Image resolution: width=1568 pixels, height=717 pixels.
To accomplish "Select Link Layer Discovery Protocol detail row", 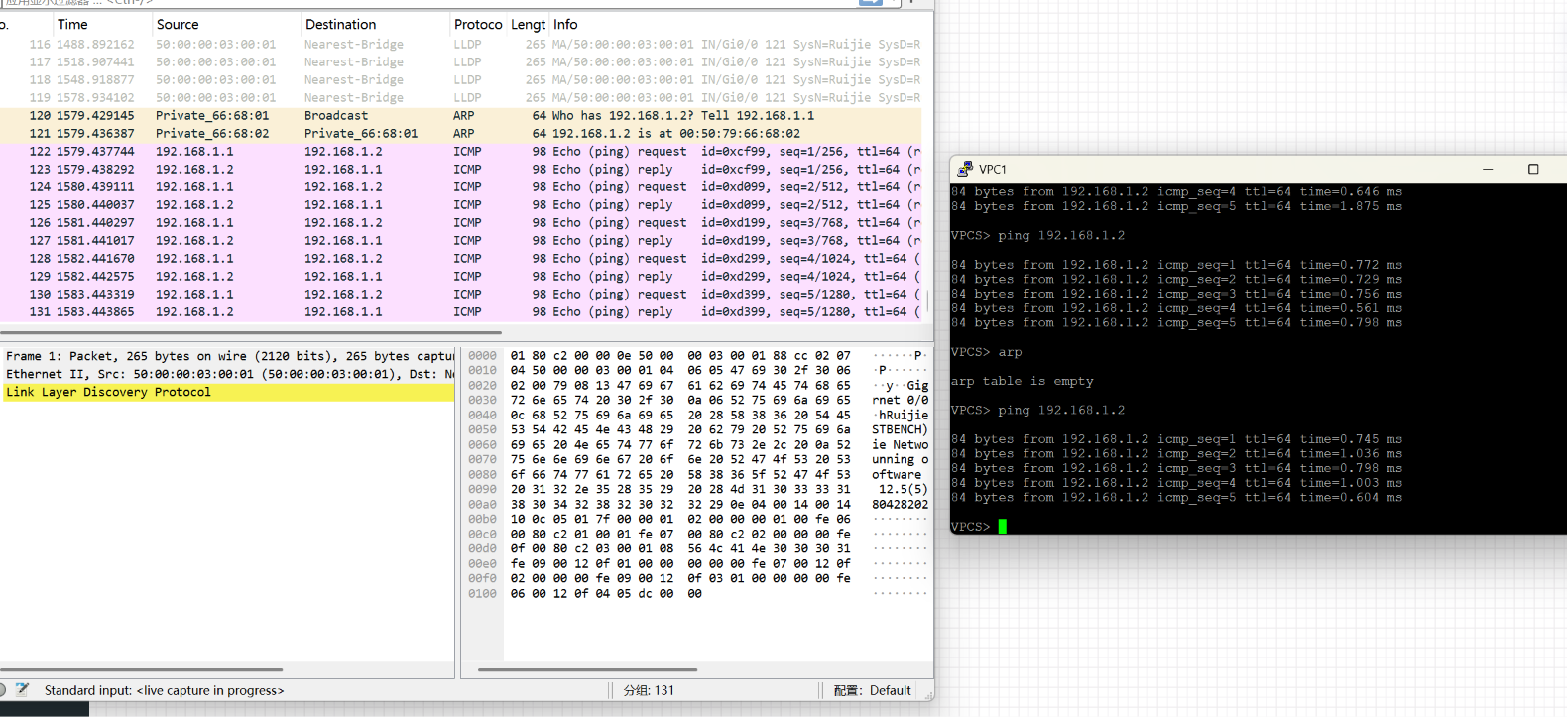I will 228,392.
